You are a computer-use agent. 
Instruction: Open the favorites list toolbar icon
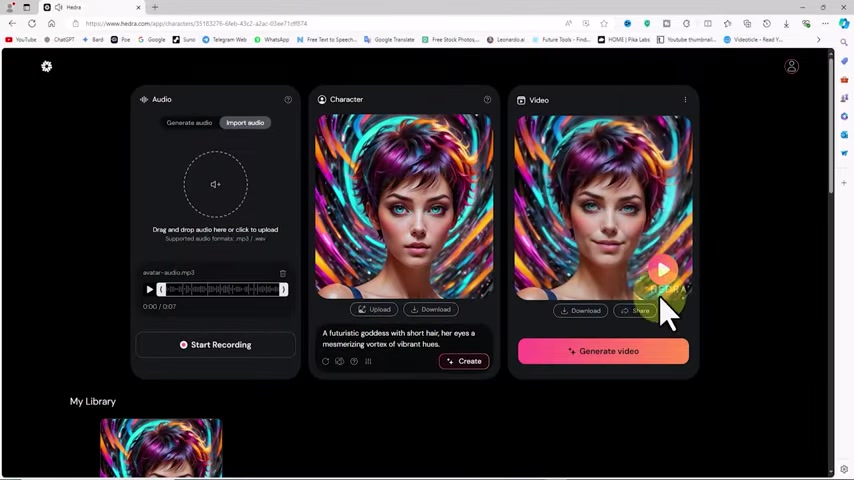point(728,23)
